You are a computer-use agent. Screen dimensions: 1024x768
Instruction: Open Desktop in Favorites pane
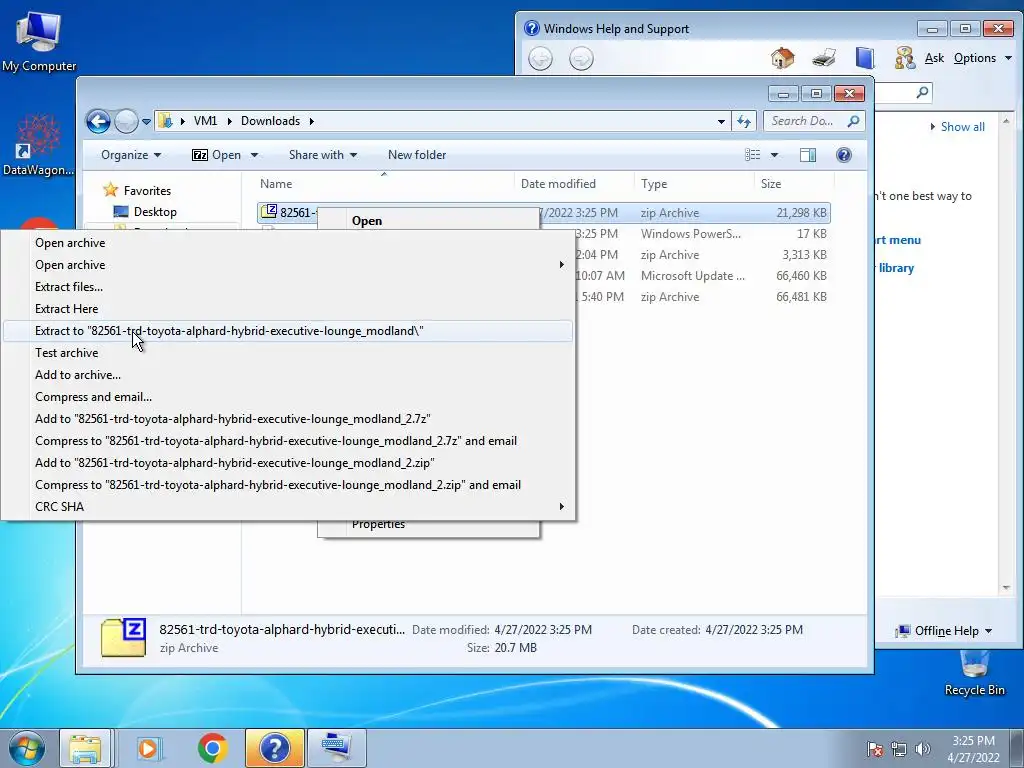pos(155,212)
